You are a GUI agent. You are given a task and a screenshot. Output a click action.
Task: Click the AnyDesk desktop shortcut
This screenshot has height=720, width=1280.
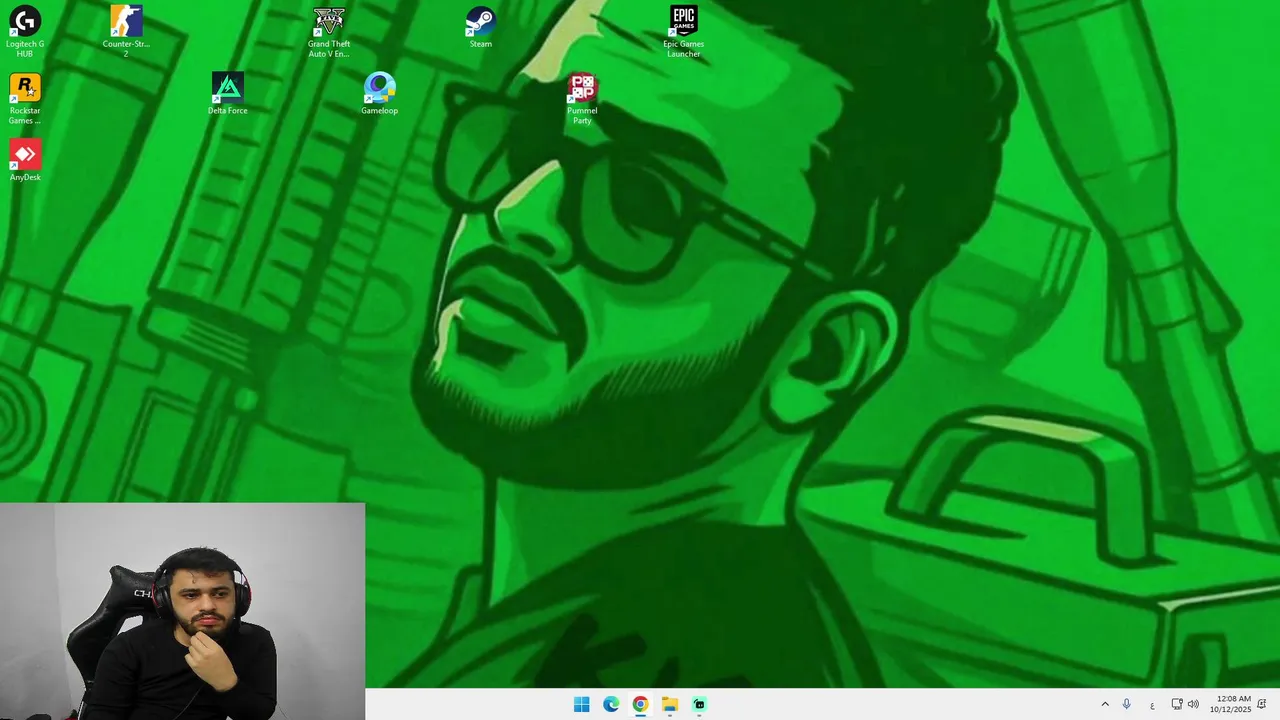[25, 160]
